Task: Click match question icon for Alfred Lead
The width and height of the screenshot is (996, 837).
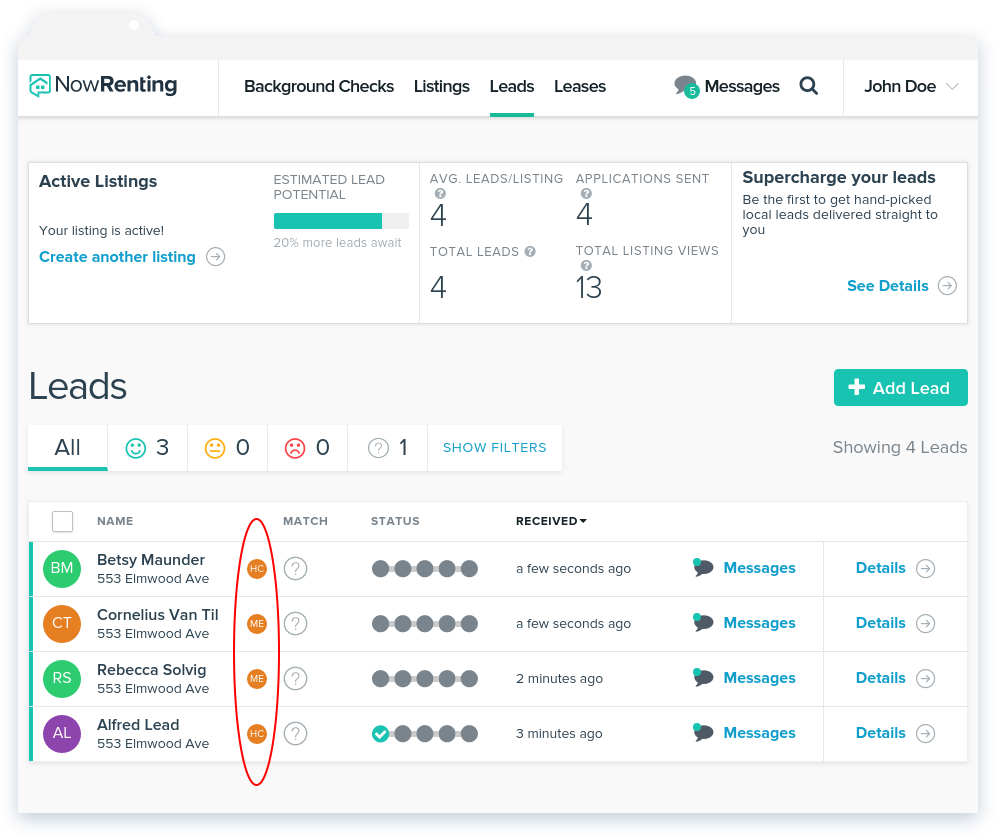Action: point(295,733)
